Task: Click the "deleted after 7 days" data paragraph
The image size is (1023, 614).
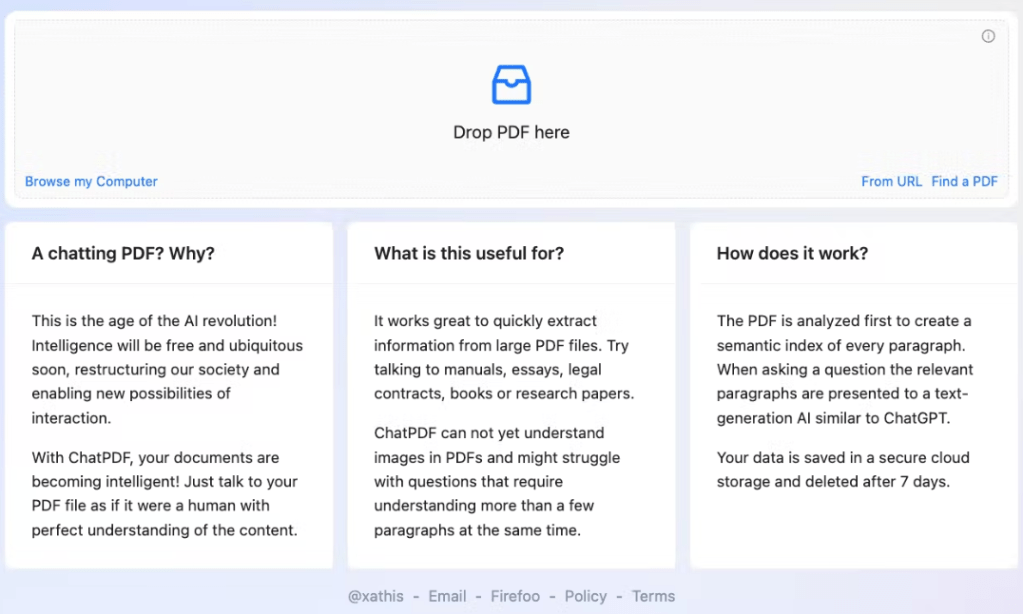Action: click(x=843, y=470)
